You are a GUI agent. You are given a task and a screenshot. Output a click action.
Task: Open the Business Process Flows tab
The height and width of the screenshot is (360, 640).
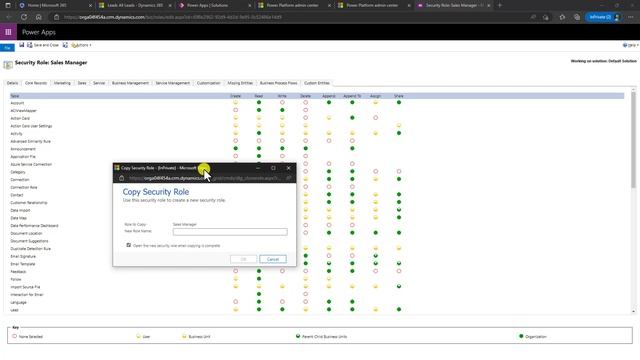(x=278, y=83)
